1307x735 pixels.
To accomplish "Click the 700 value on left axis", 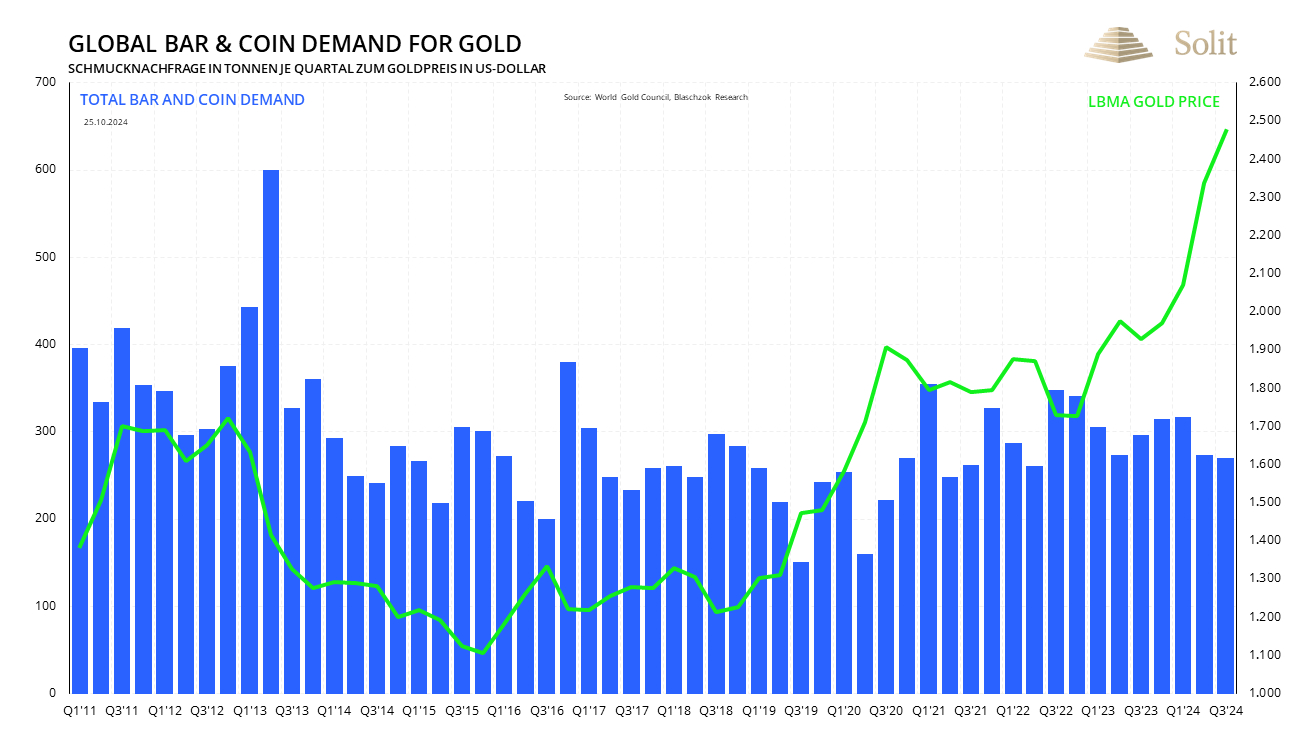I will pos(46,82).
